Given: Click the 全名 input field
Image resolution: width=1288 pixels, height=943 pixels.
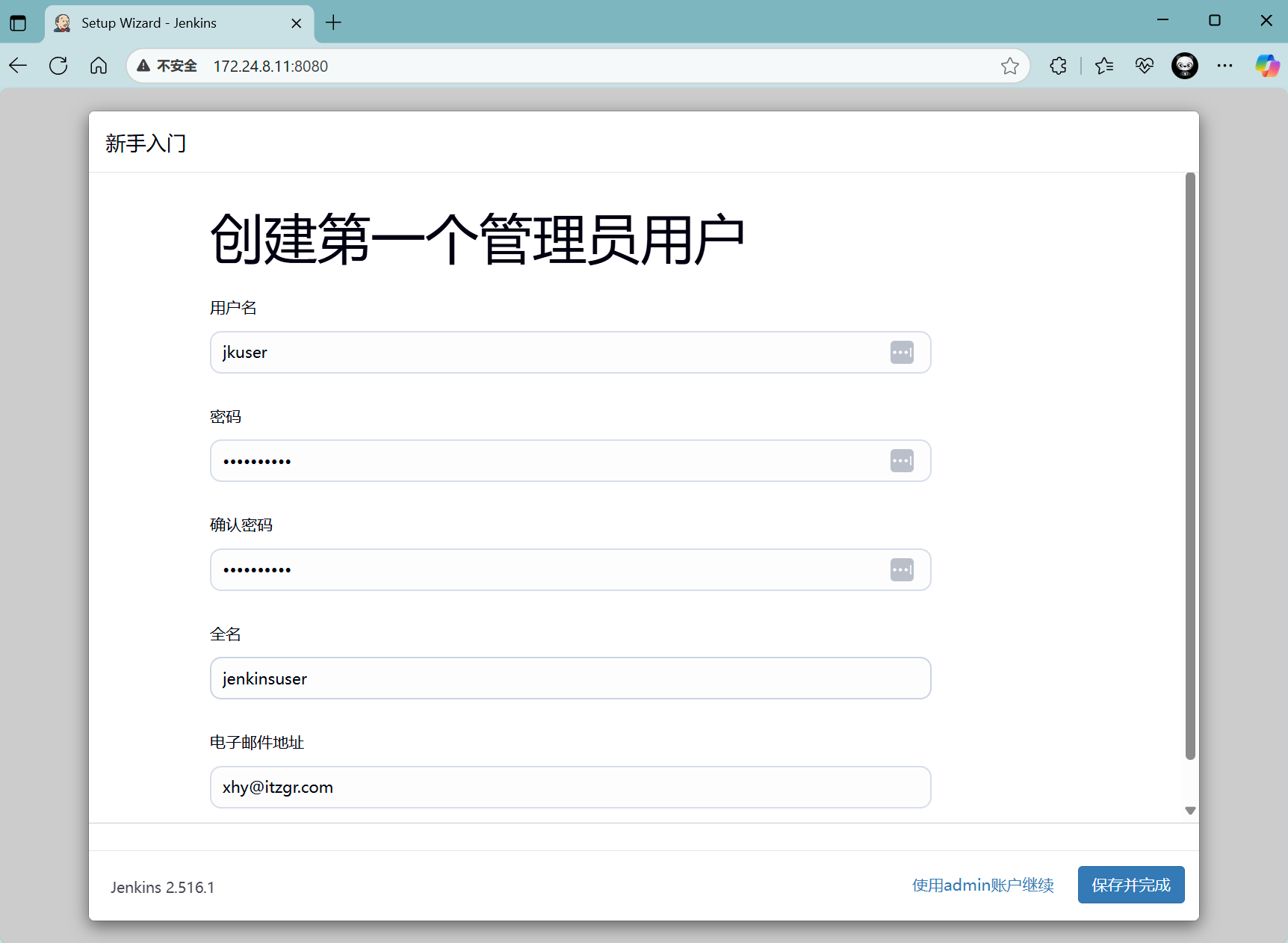Looking at the screenshot, I should tap(570, 678).
